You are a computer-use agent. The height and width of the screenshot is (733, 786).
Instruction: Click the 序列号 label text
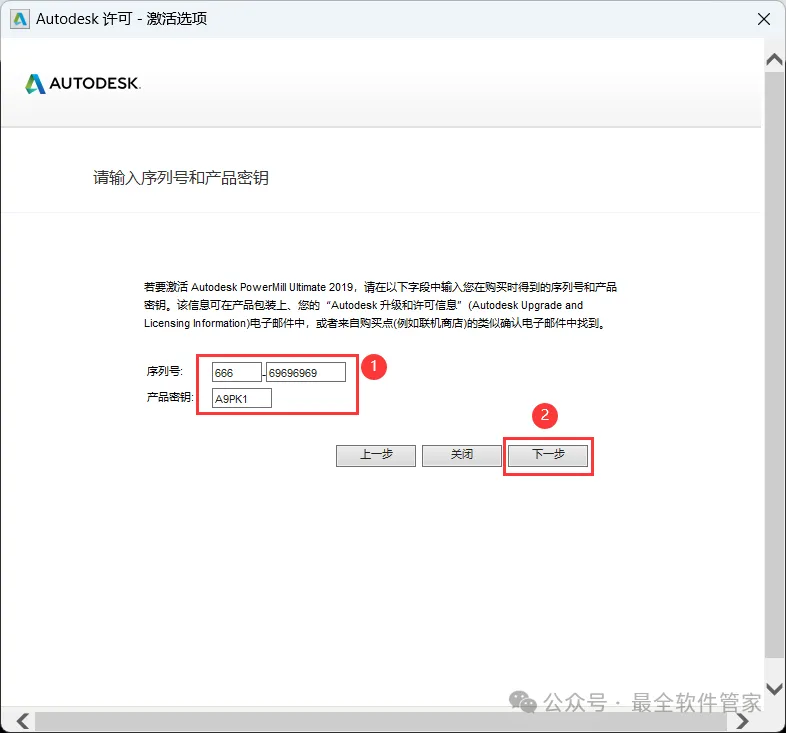164,371
